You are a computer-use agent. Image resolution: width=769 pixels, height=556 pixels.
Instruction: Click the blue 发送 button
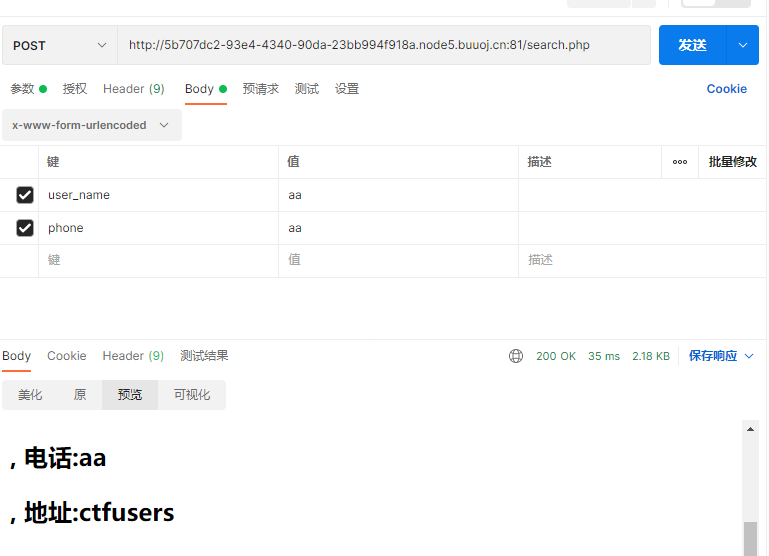pos(692,45)
